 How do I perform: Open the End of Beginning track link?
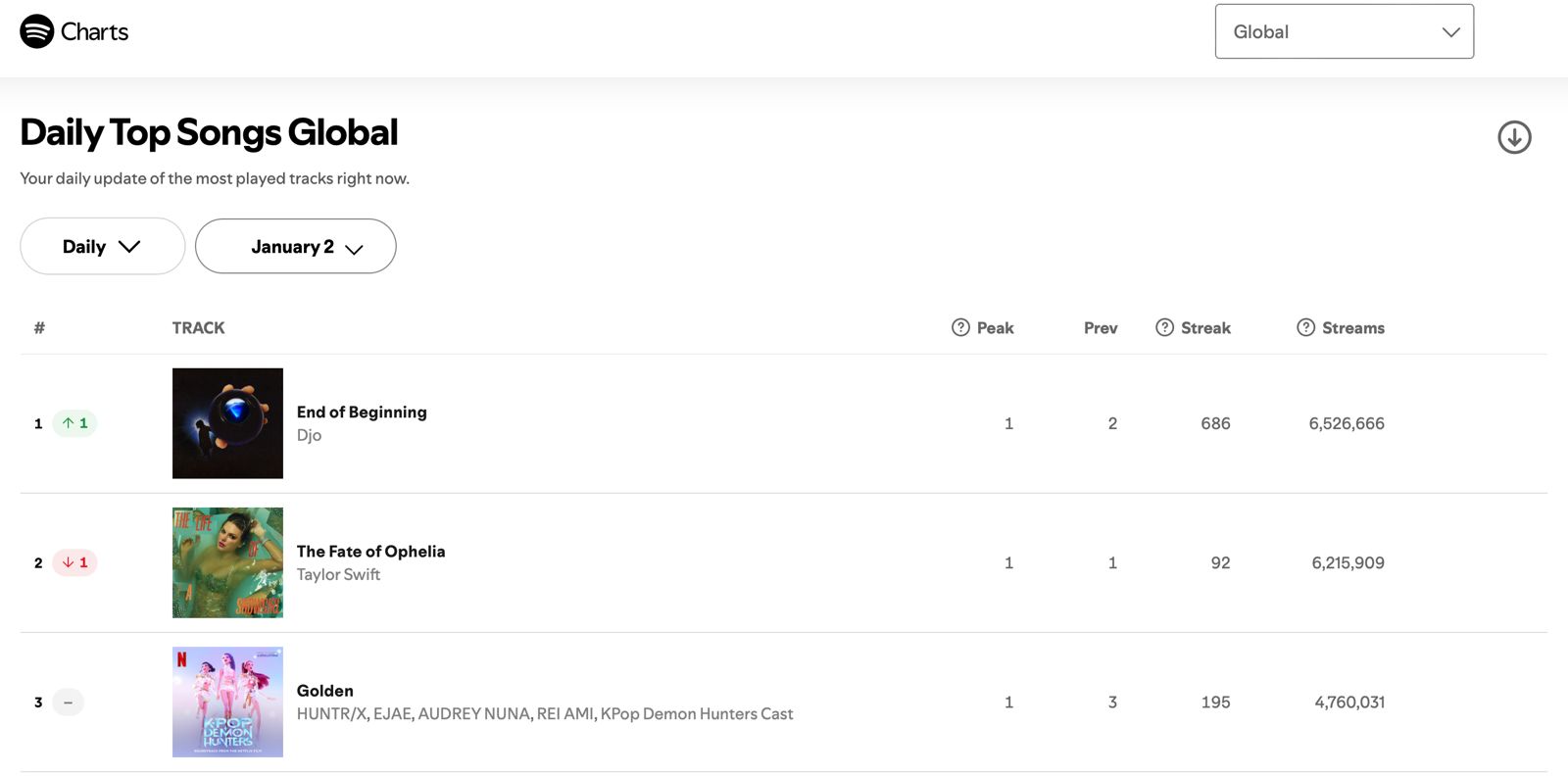[362, 412]
